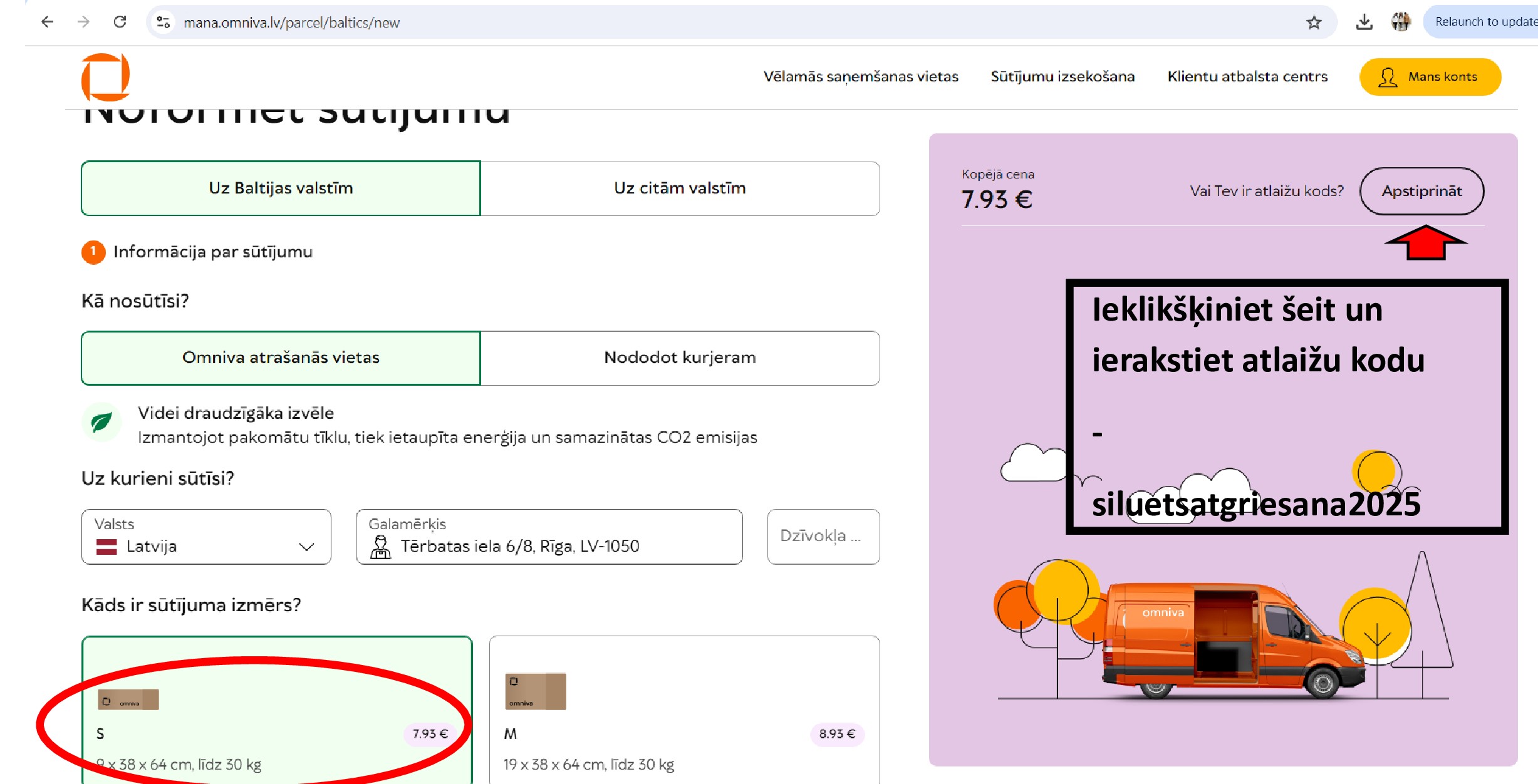Click the Omniva orange logo
The height and width of the screenshot is (784, 1538).
pyautogui.click(x=105, y=77)
